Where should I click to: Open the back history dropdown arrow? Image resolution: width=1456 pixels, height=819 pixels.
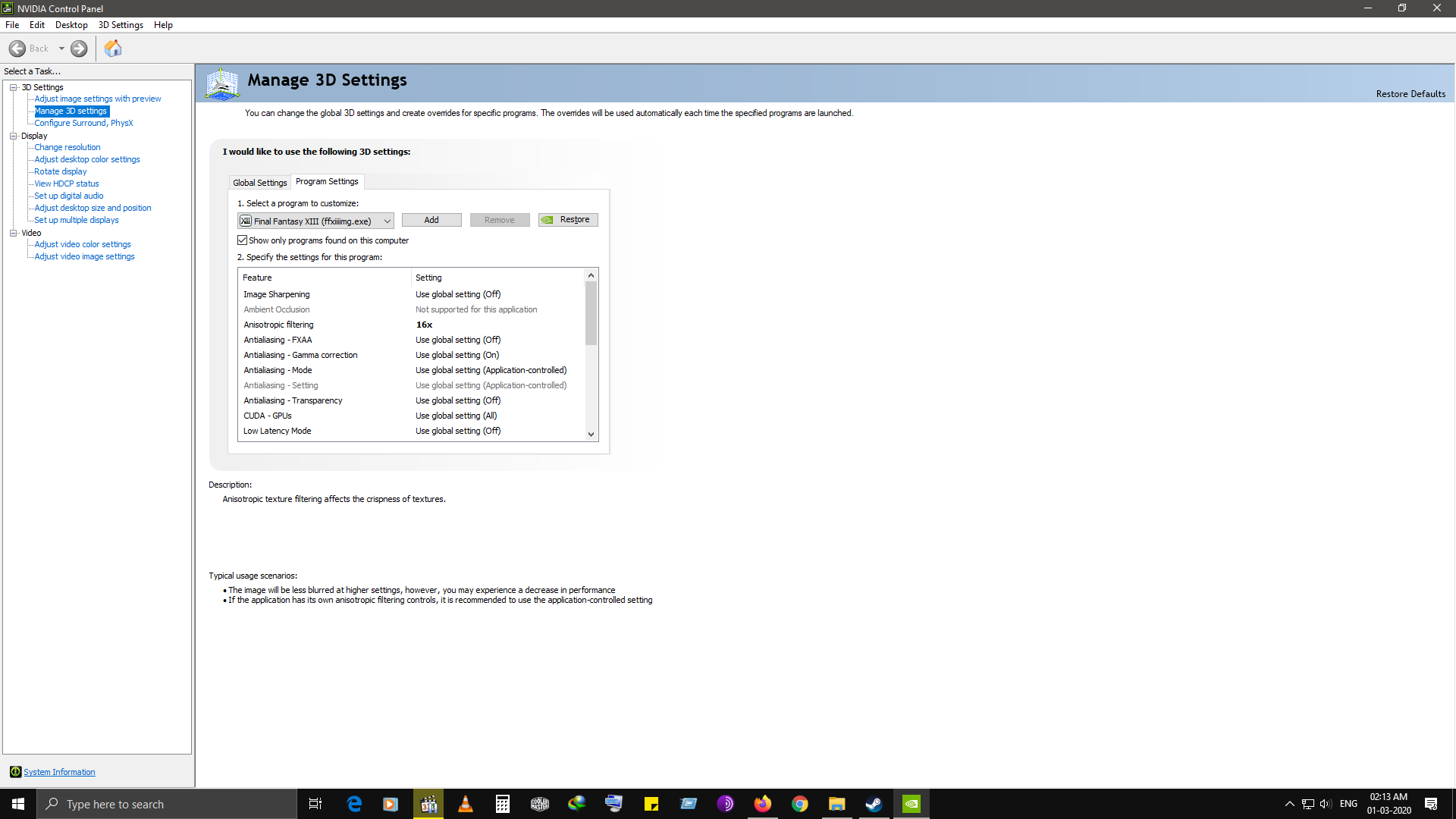pyautogui.click(x=61, y=49)
